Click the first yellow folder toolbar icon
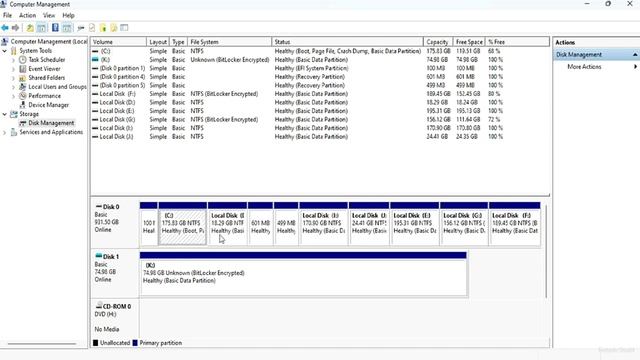Viewport: 640px width, 360px height. [x=103, y=28]
